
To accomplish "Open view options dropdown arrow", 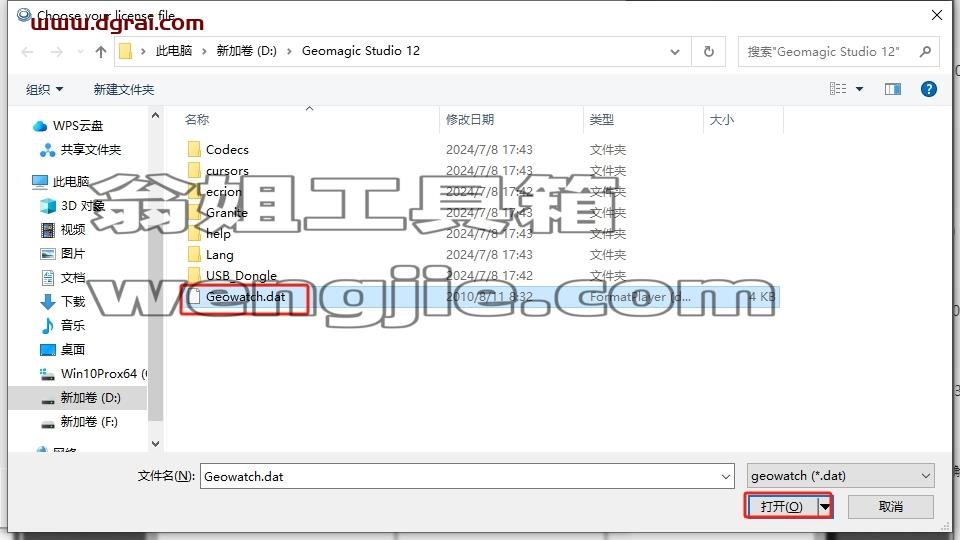I will coord(859,89).
